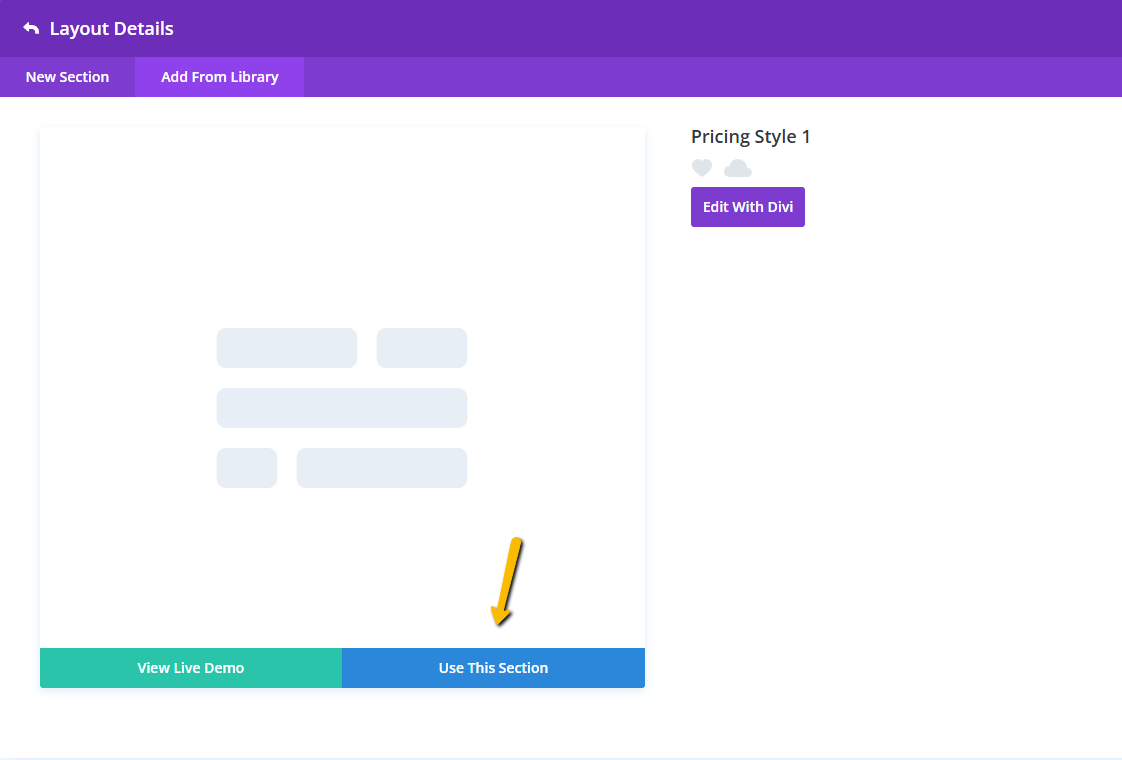This screenshot has height=760, width=1122.
Task: Click the yellow arrow annotation
Action: 505,580
